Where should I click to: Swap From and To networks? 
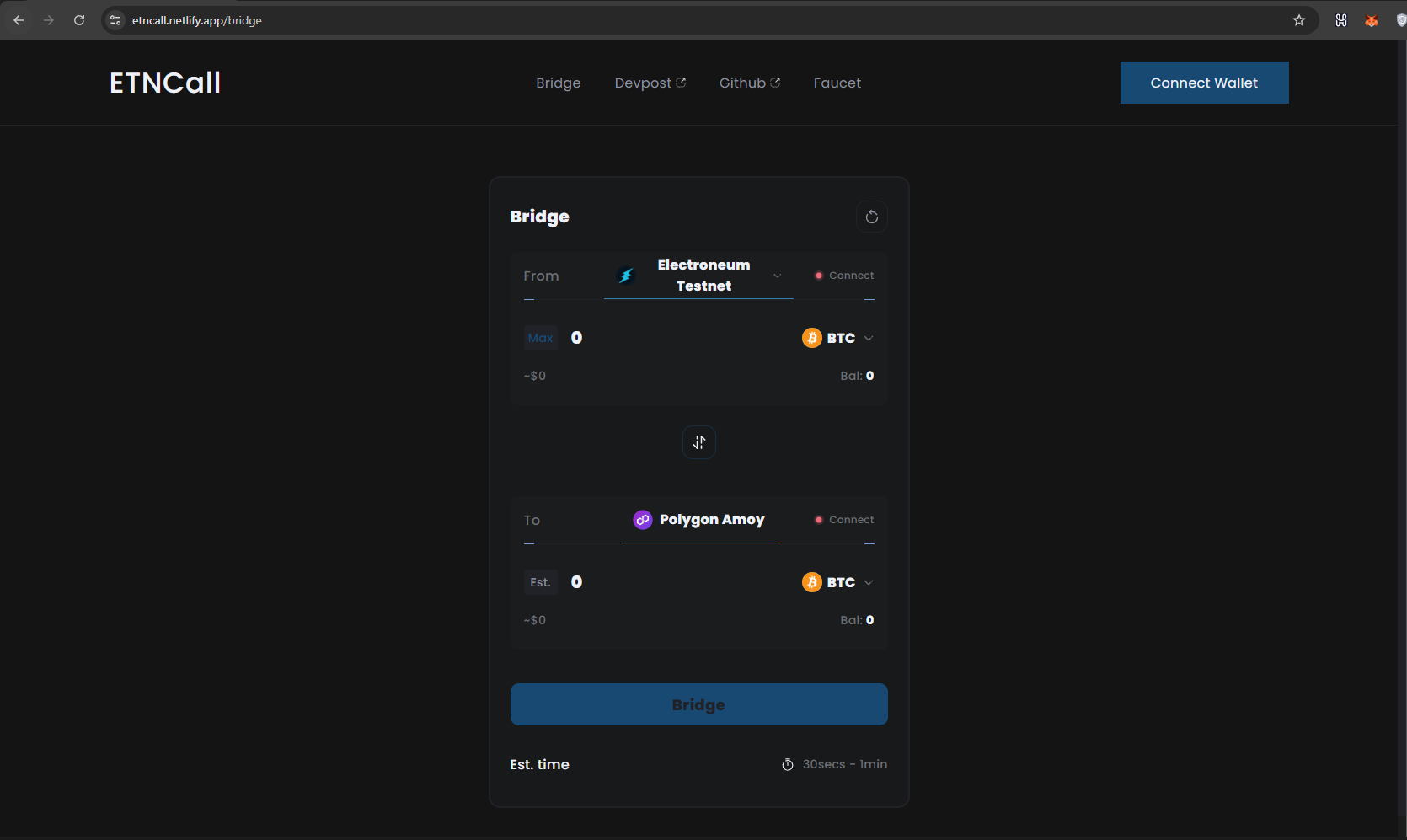699,442
